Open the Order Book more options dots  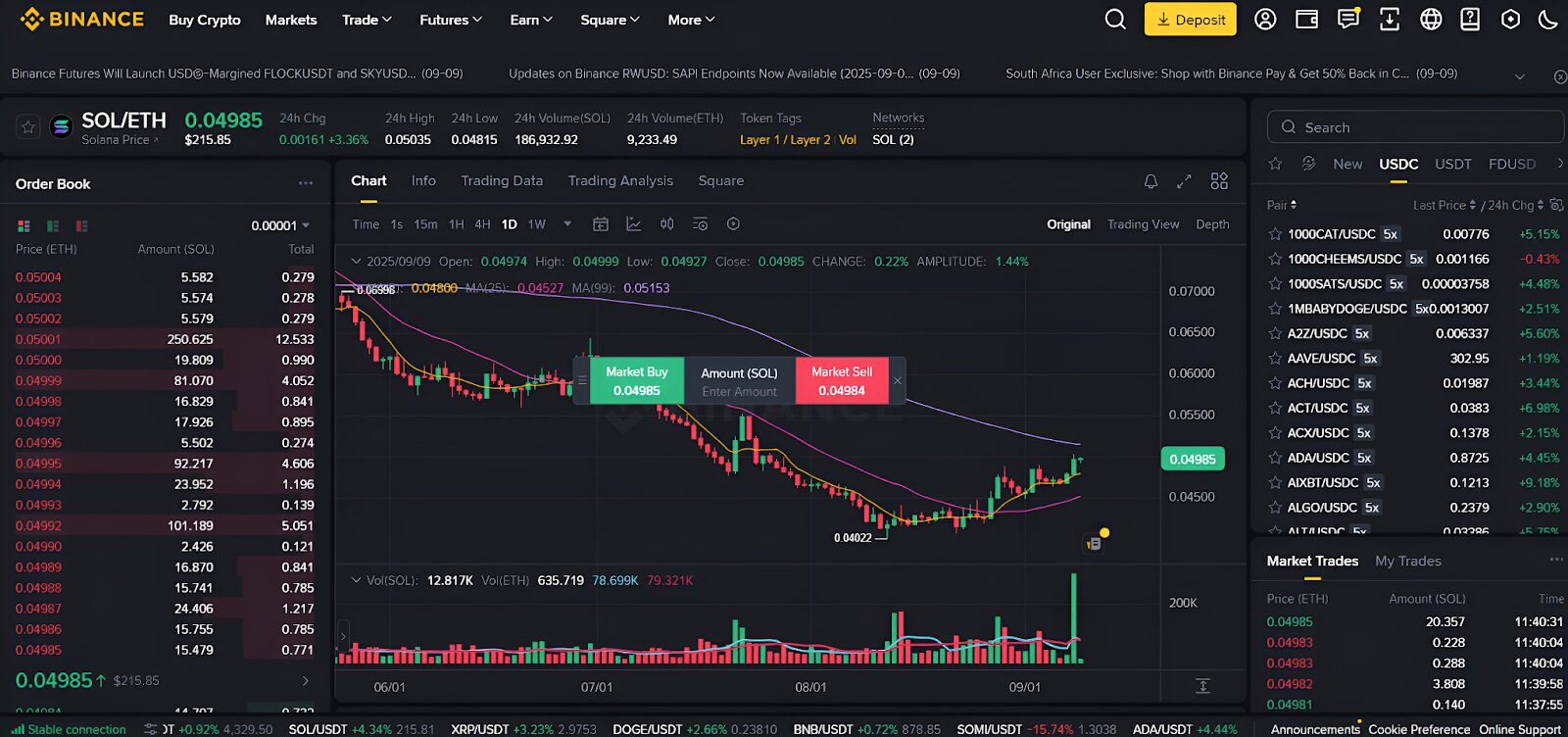tap(306, 183)
